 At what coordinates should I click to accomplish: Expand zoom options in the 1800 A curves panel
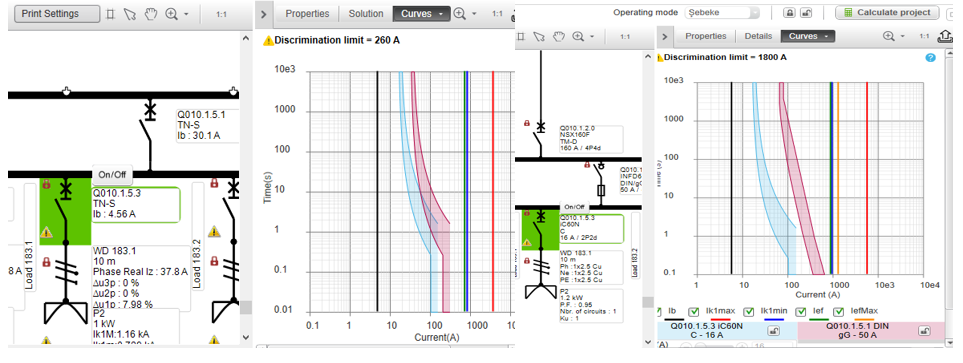[903, 37]
